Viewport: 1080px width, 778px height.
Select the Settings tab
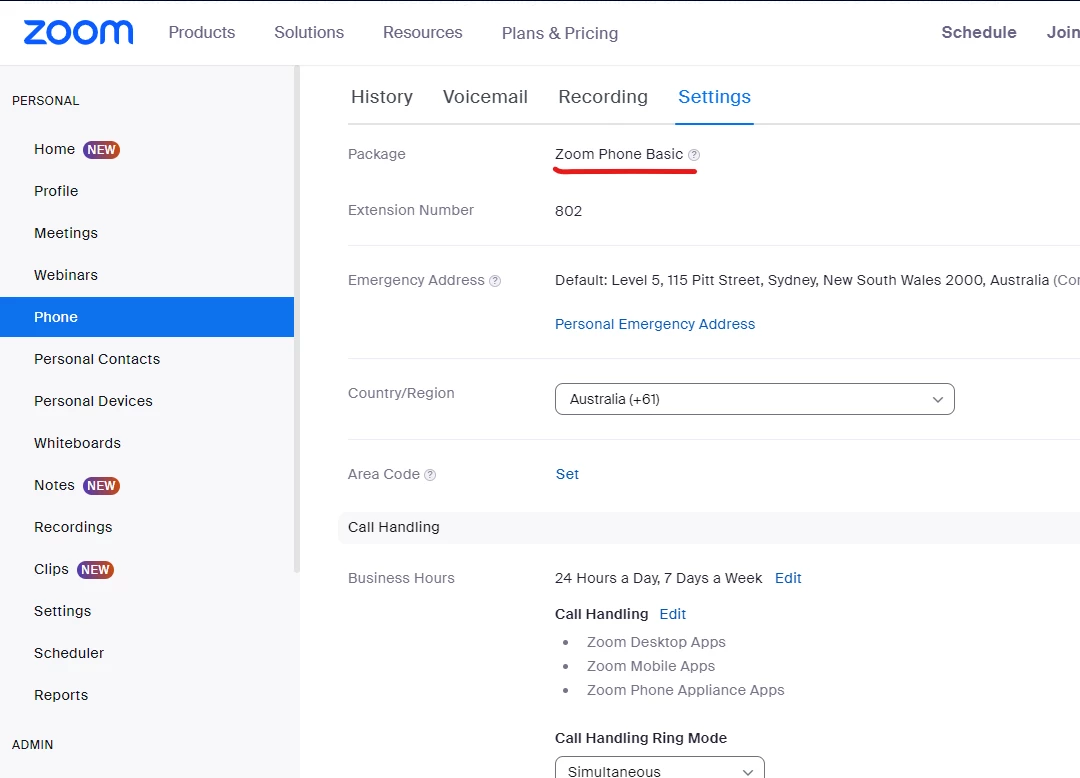point(714,96)
